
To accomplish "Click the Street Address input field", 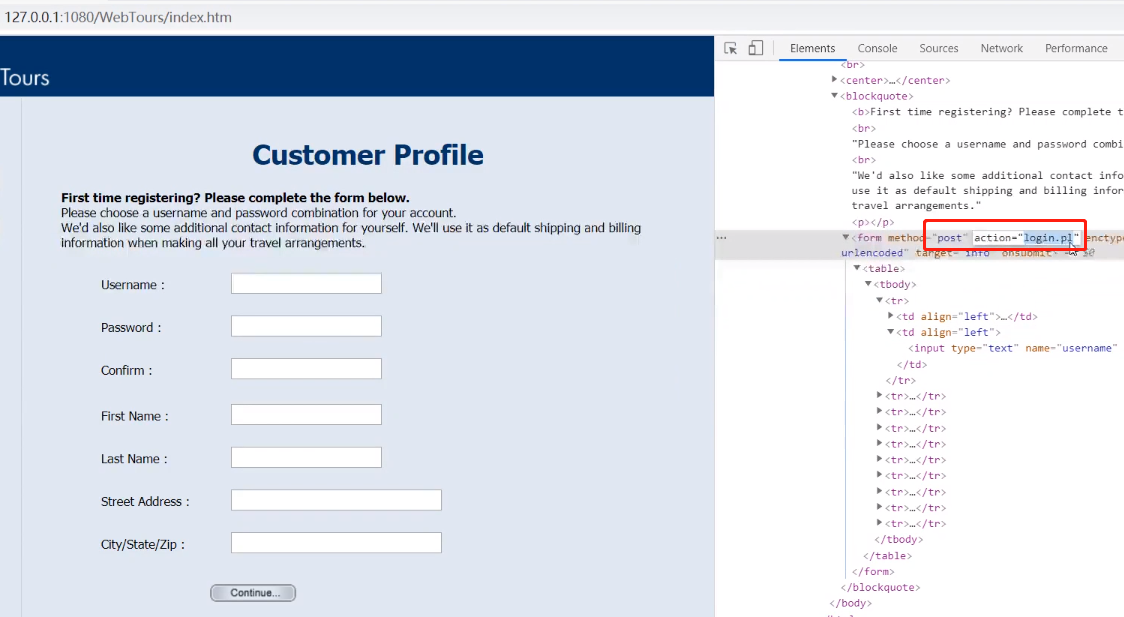I will [336, 500].
